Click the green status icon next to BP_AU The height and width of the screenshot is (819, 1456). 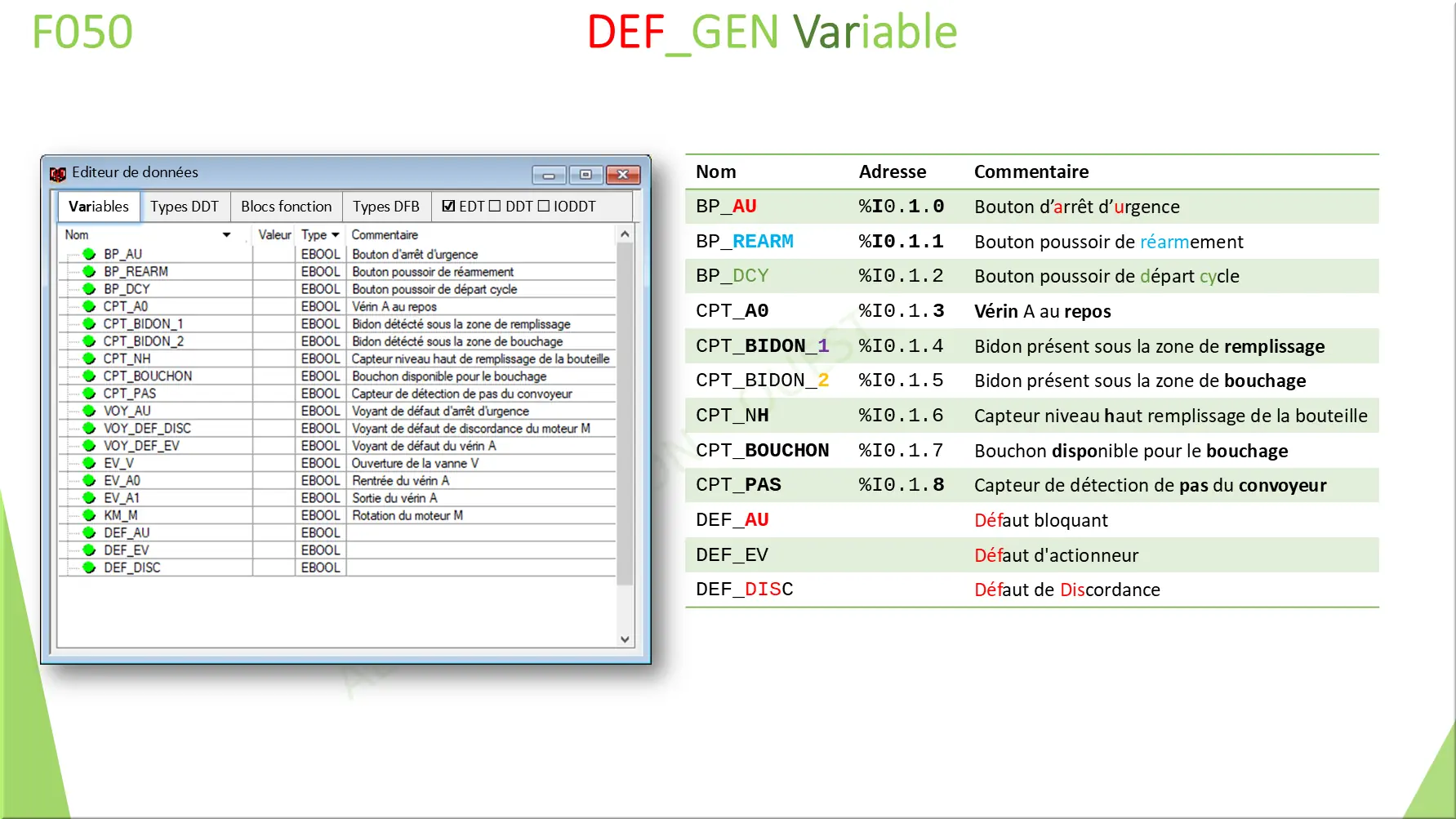tap(88, 254)
